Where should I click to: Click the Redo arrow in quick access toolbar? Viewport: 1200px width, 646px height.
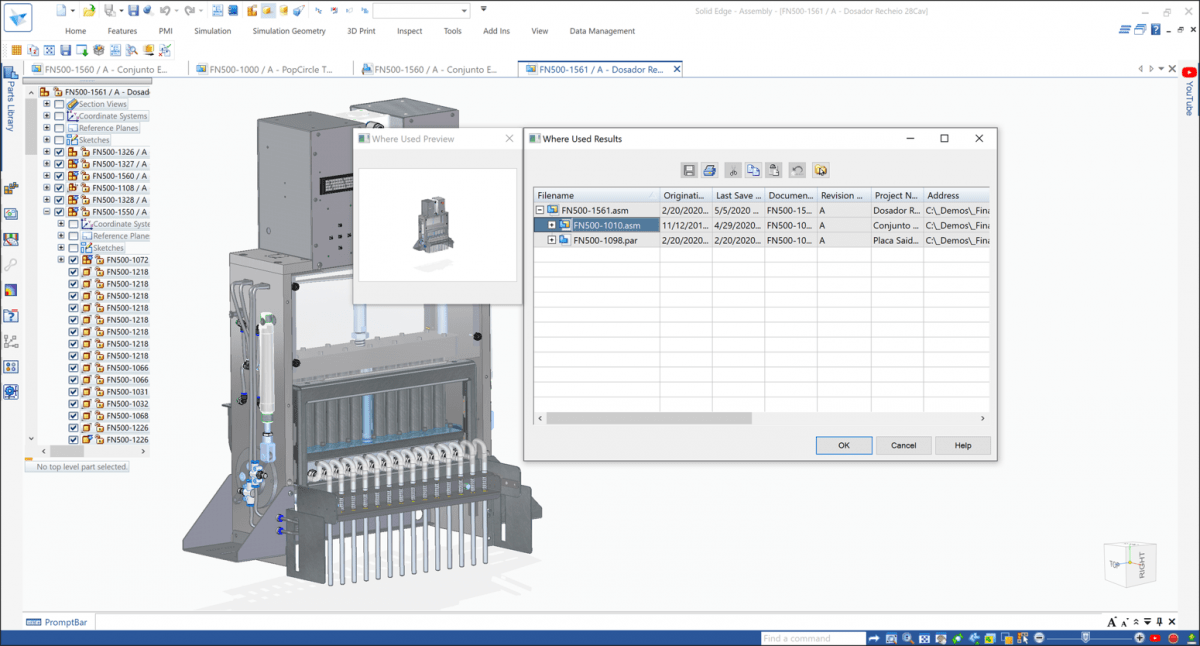tap(189, 10)
